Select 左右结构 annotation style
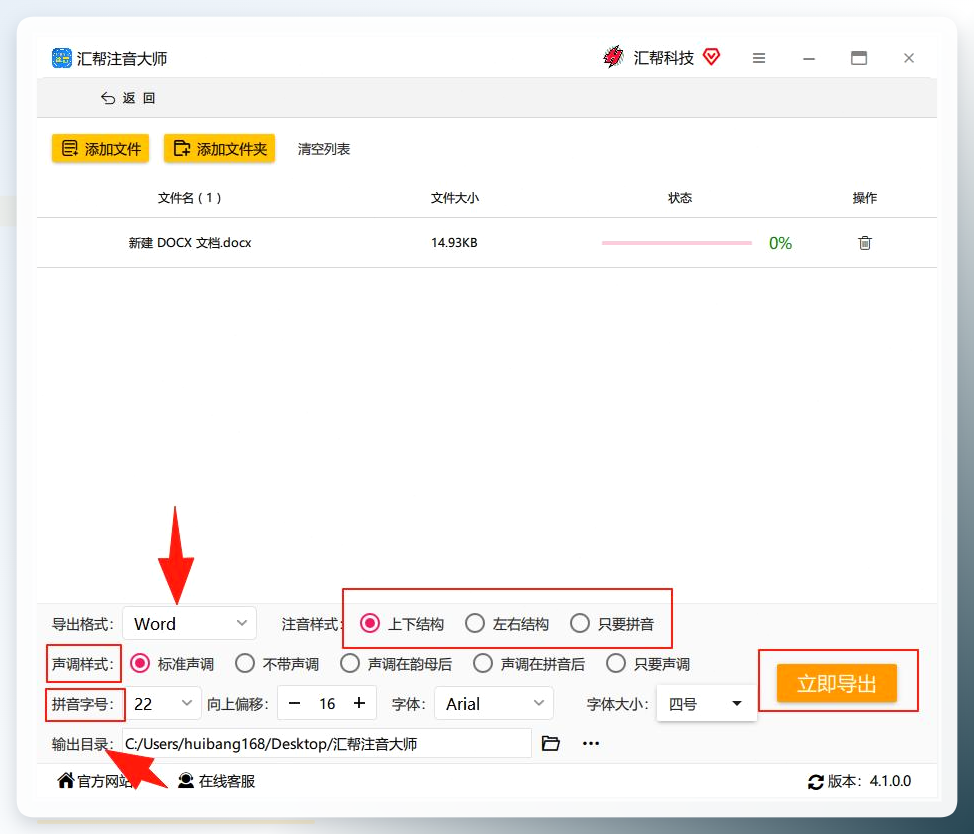 tap(506, 623)
